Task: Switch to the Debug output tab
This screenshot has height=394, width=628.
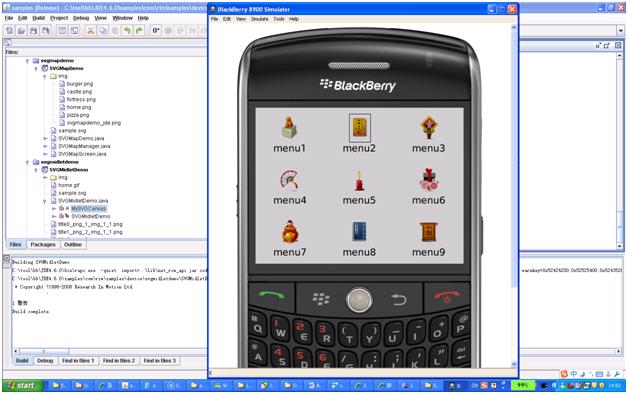Action: coord(45,361)
